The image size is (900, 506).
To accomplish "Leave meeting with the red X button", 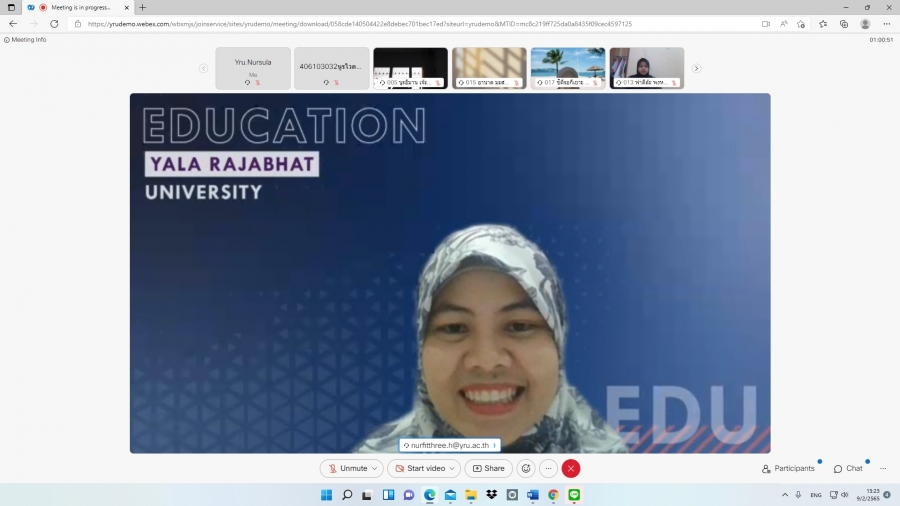I will click(x=571, y=468).
